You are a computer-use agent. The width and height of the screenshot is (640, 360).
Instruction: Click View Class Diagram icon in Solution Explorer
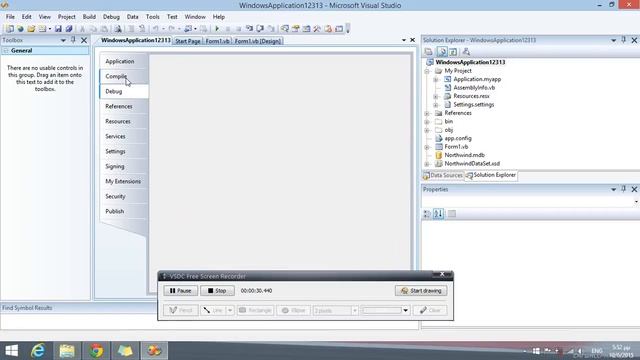466,52
